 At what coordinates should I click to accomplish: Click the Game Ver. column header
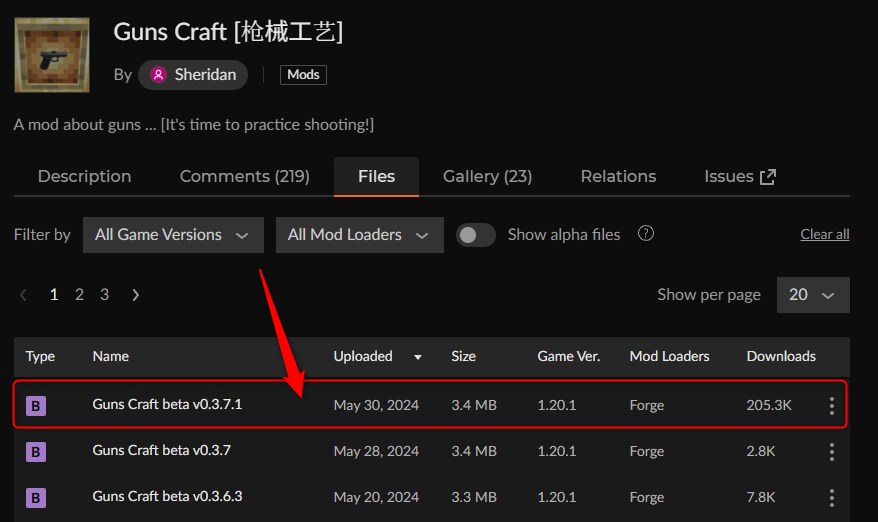coord(569,356)
